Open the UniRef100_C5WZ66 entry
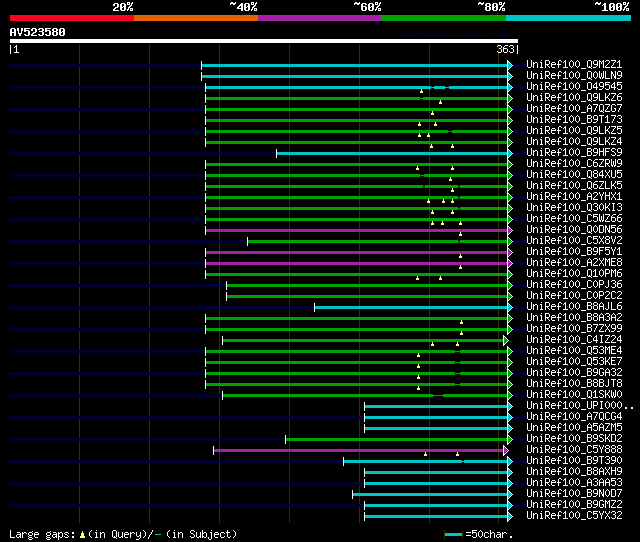The width and height of the screenshot is (640, 542). click(x=574, y=219)
